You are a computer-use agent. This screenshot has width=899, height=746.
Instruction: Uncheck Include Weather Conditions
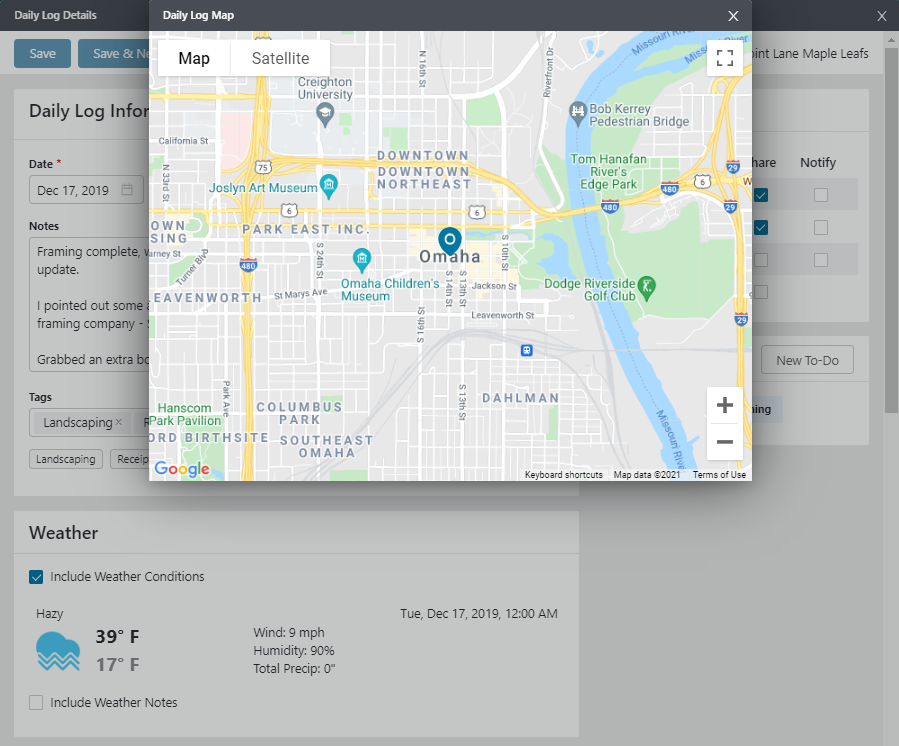(36, 577)
